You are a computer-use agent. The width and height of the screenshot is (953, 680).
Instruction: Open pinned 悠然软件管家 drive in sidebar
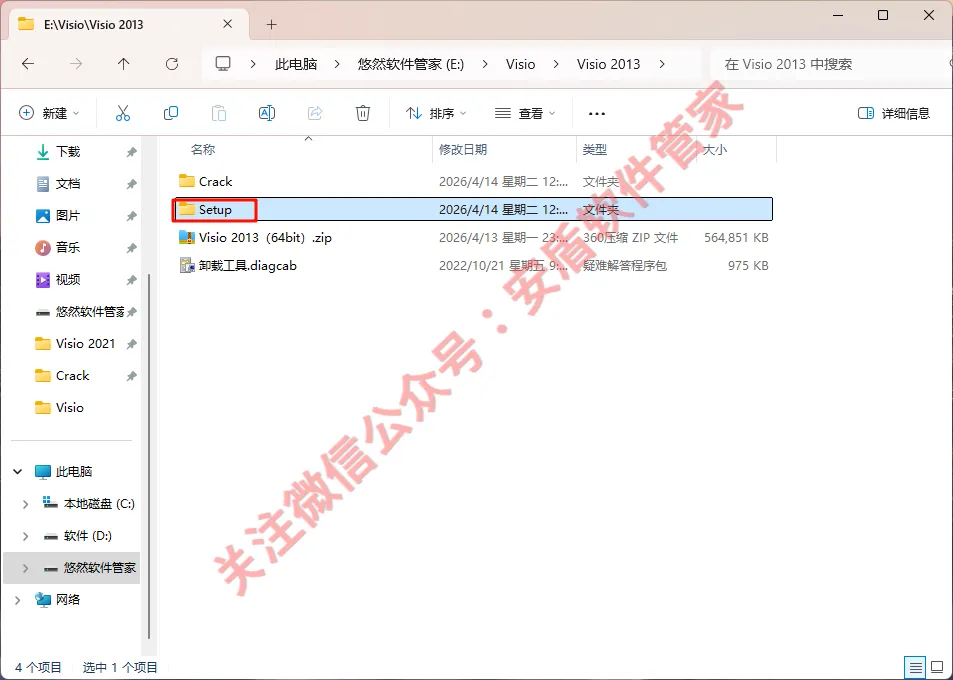tap(90, 312)
